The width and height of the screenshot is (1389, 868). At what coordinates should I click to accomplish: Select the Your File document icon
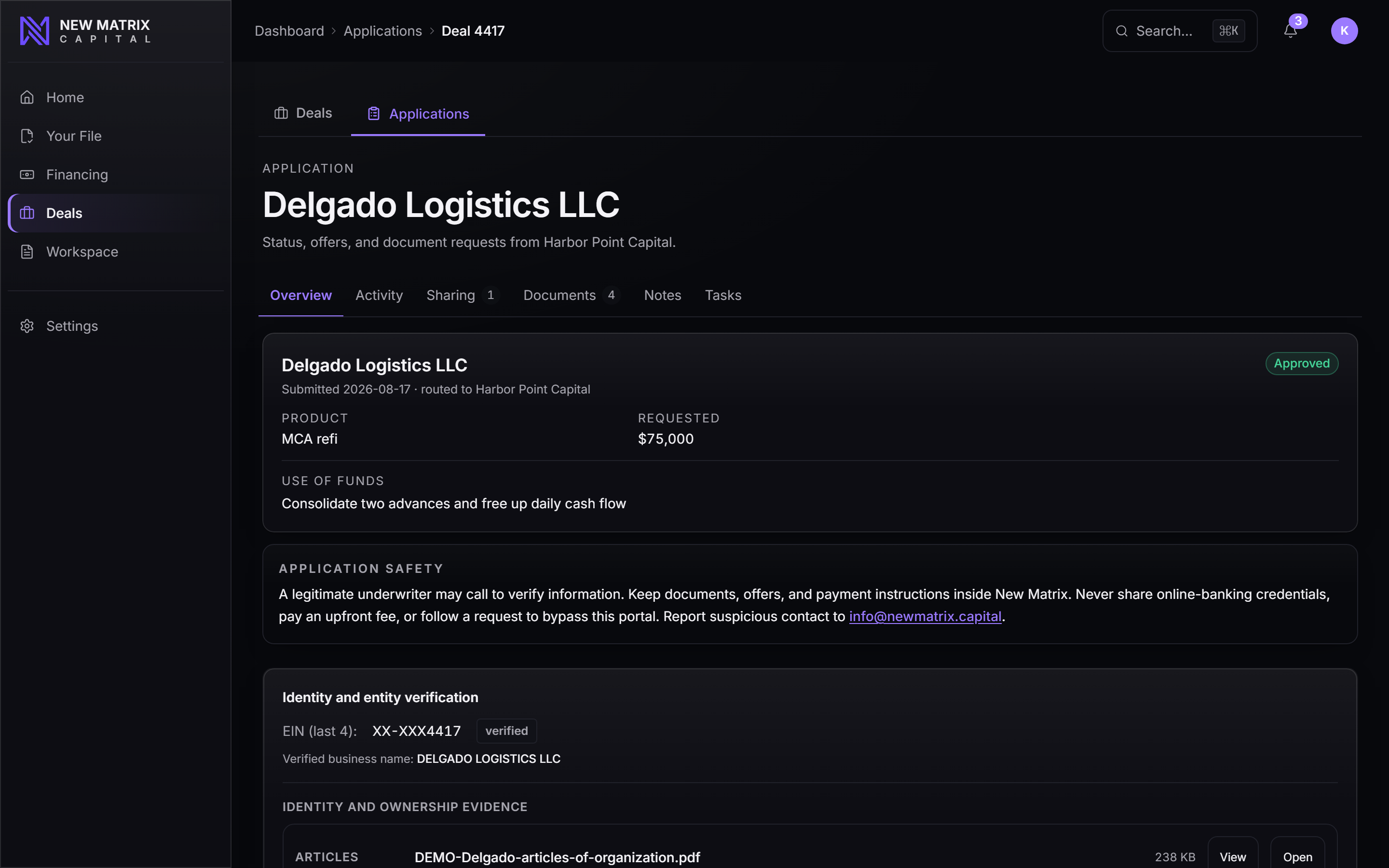(x=27, y=136)
